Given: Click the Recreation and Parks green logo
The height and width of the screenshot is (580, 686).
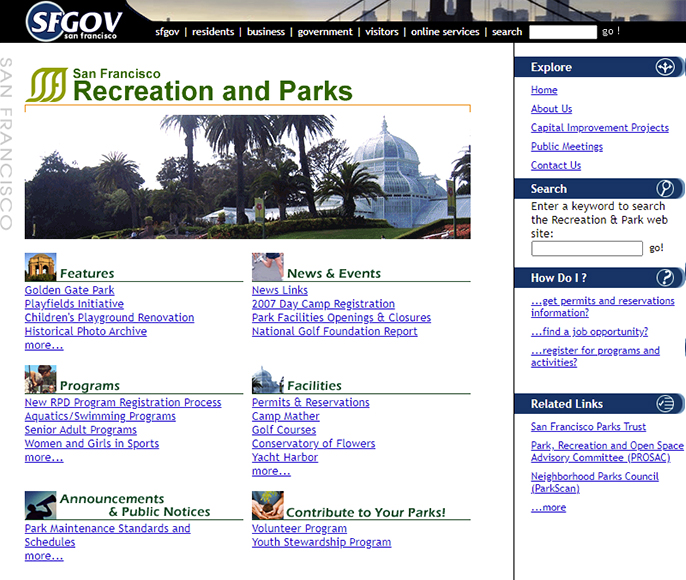Looking at the screenshot, I should tap(47, 85).
